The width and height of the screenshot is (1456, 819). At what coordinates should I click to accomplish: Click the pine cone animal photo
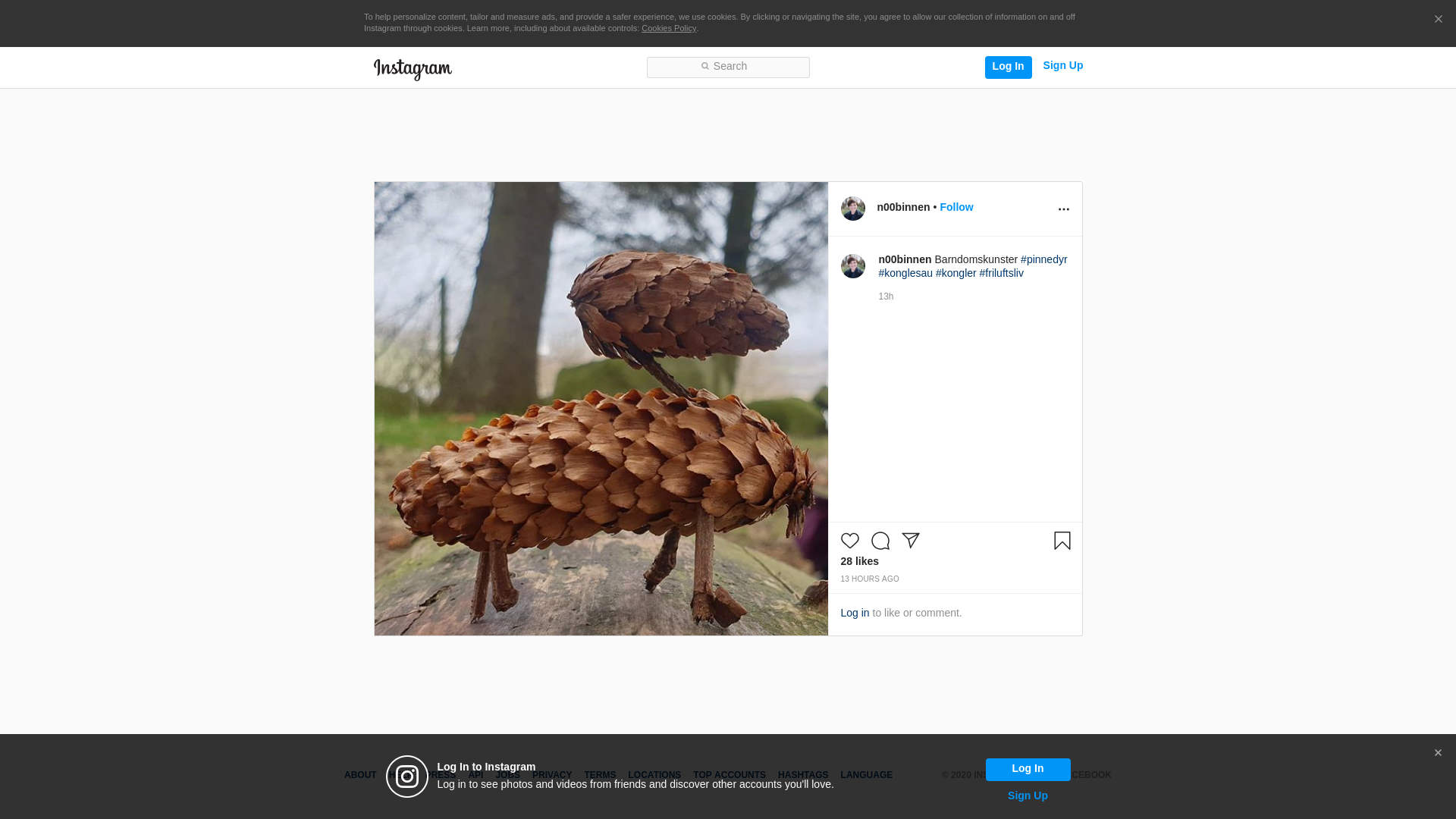click(x=601, y=408)
